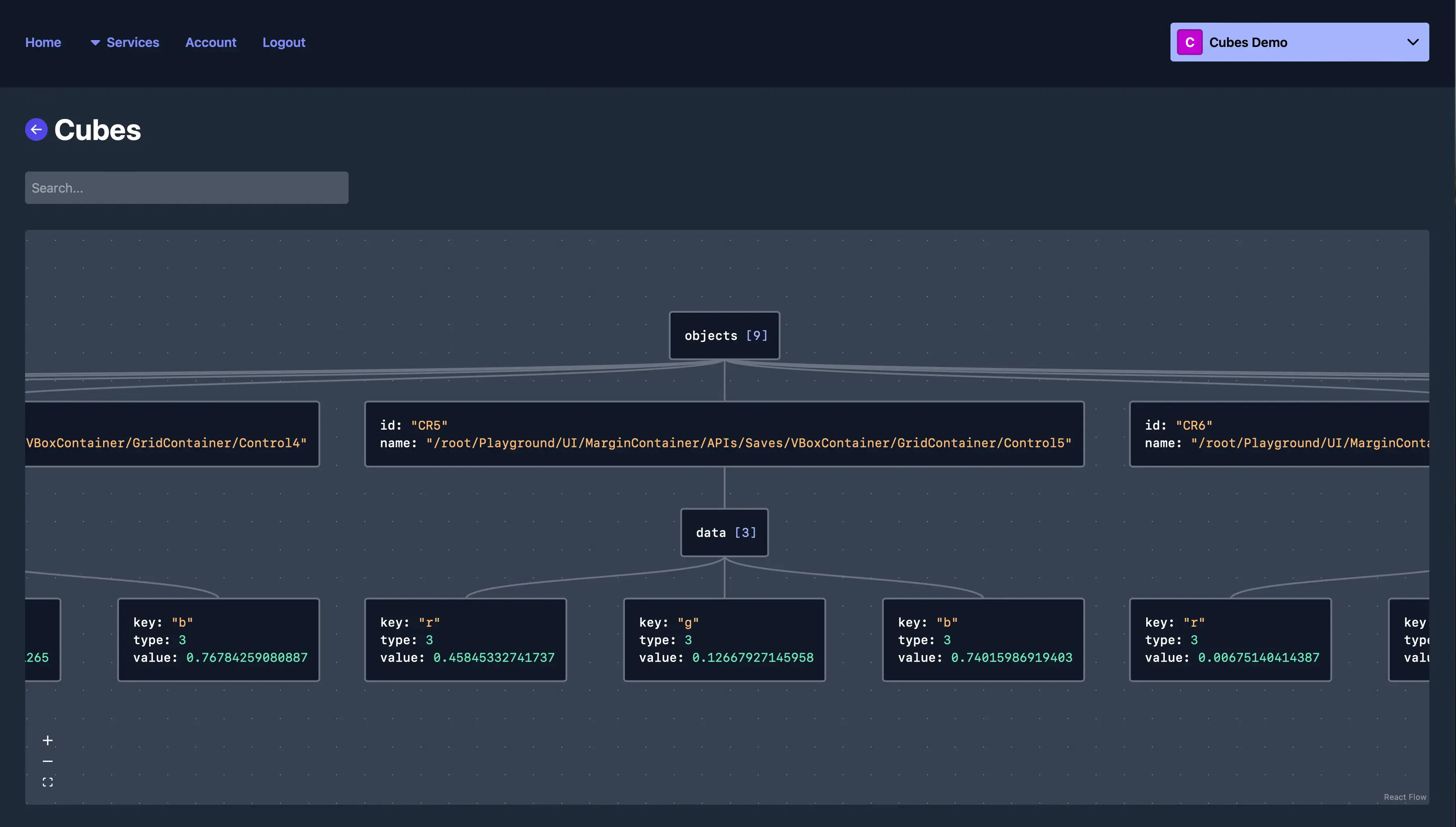This screenshot has width=1456, height=827.
Task: Zoom in with the plus control
Action: pos(48,740)
